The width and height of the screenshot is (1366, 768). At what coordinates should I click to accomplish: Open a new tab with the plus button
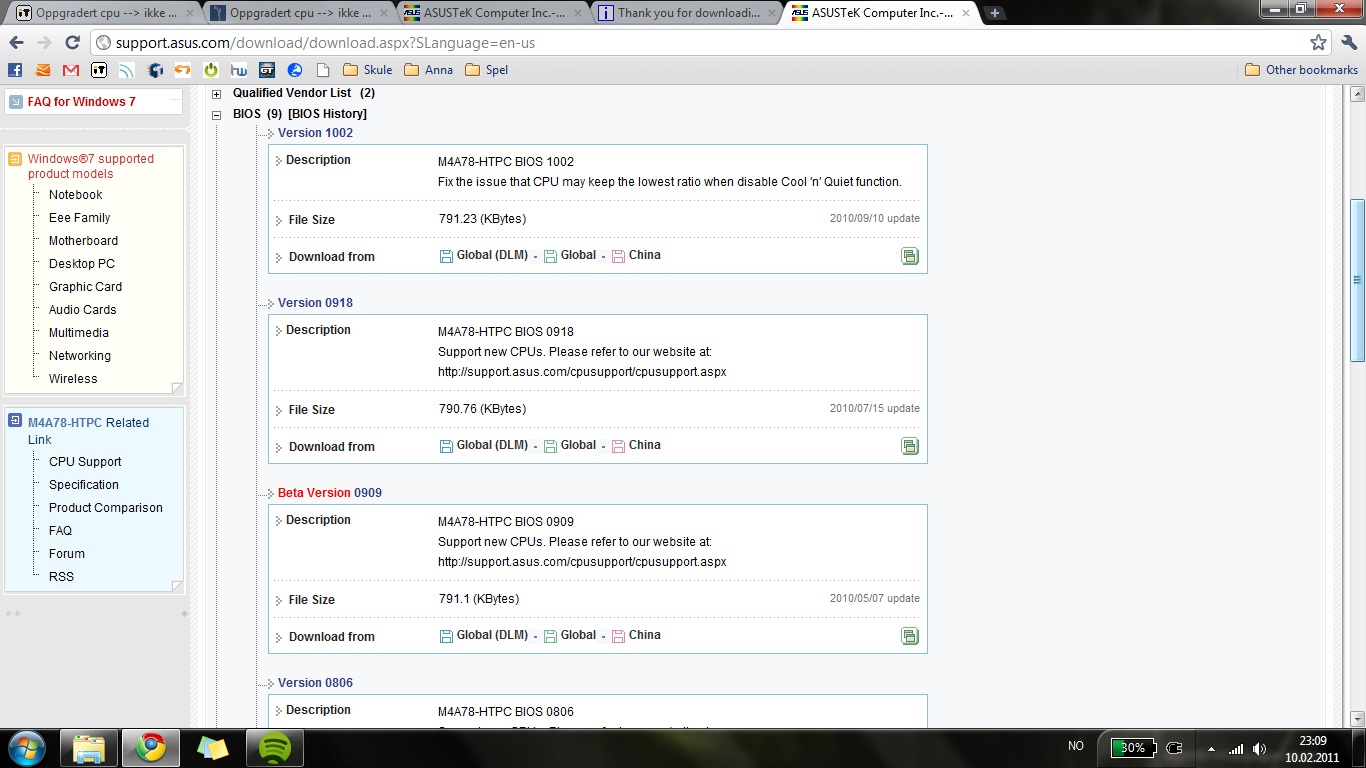tap(996, 13)
